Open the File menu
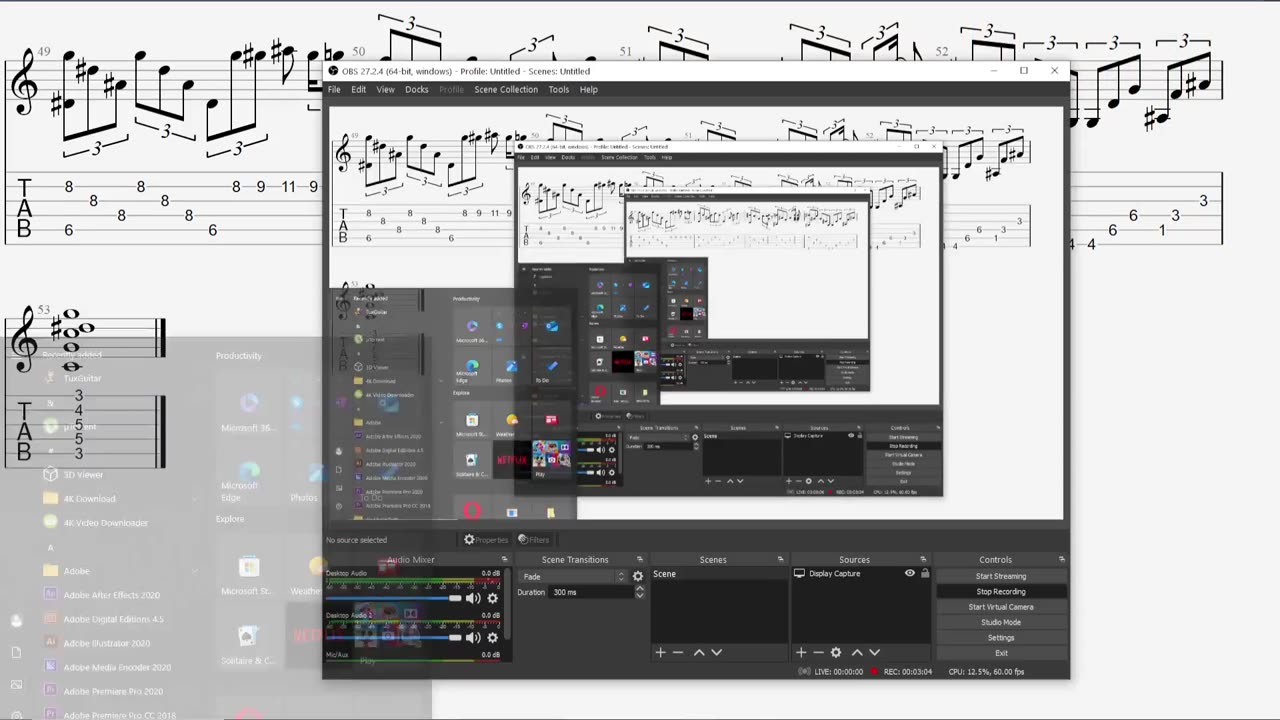1280x720 pixels. tap(334, 90)
